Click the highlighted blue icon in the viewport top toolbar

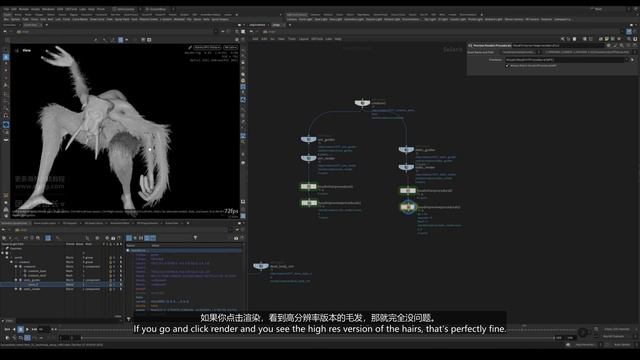120,40
